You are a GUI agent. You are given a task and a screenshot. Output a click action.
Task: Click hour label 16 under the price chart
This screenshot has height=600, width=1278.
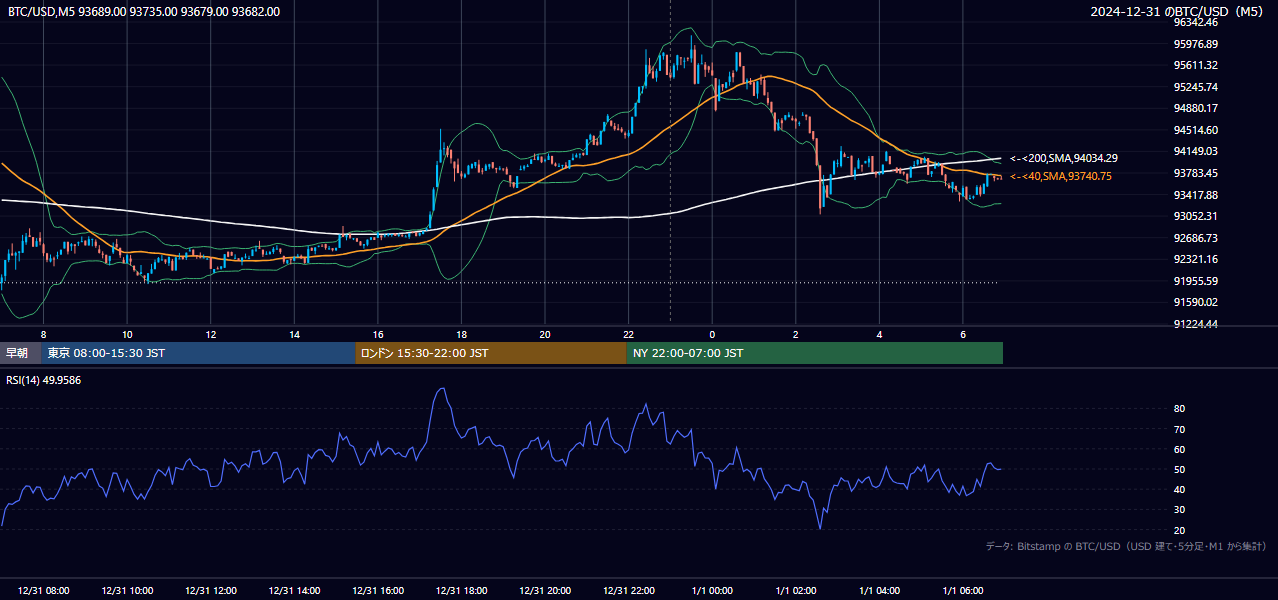coord(378,334)
